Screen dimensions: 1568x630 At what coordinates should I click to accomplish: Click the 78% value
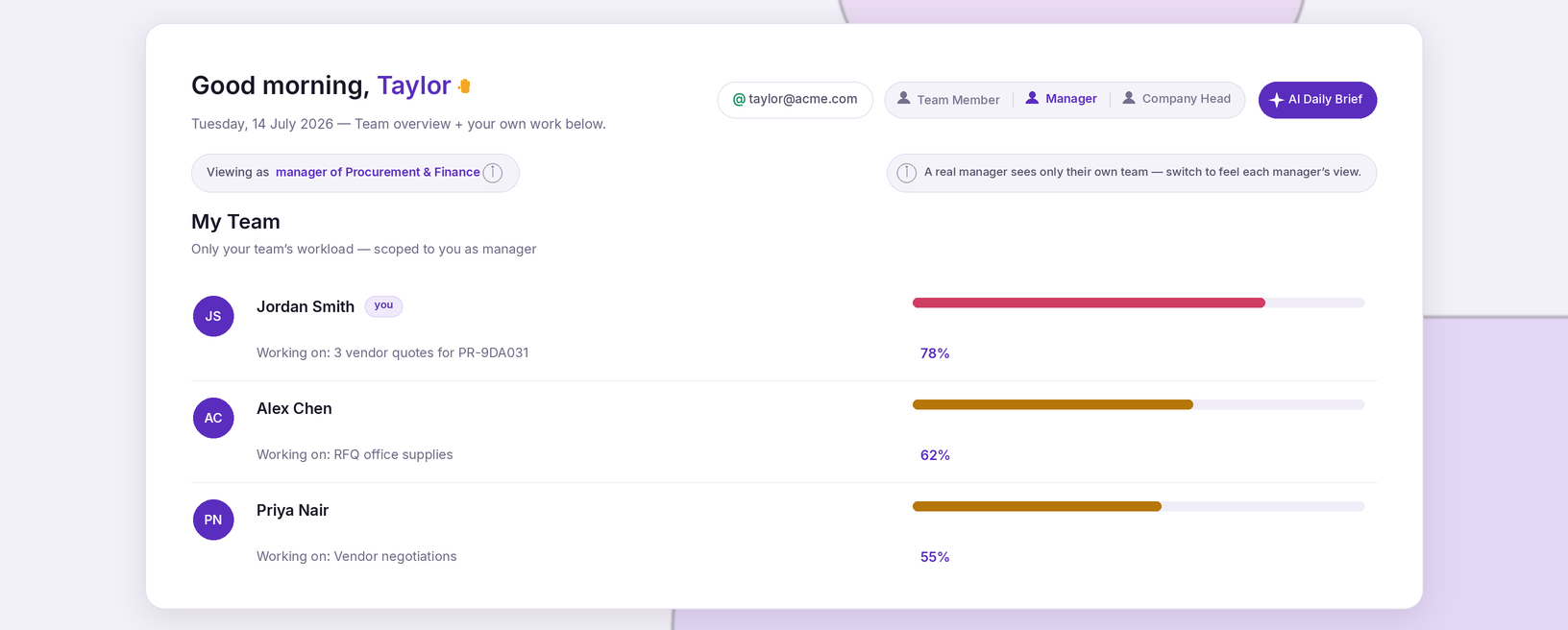(935, 353)
